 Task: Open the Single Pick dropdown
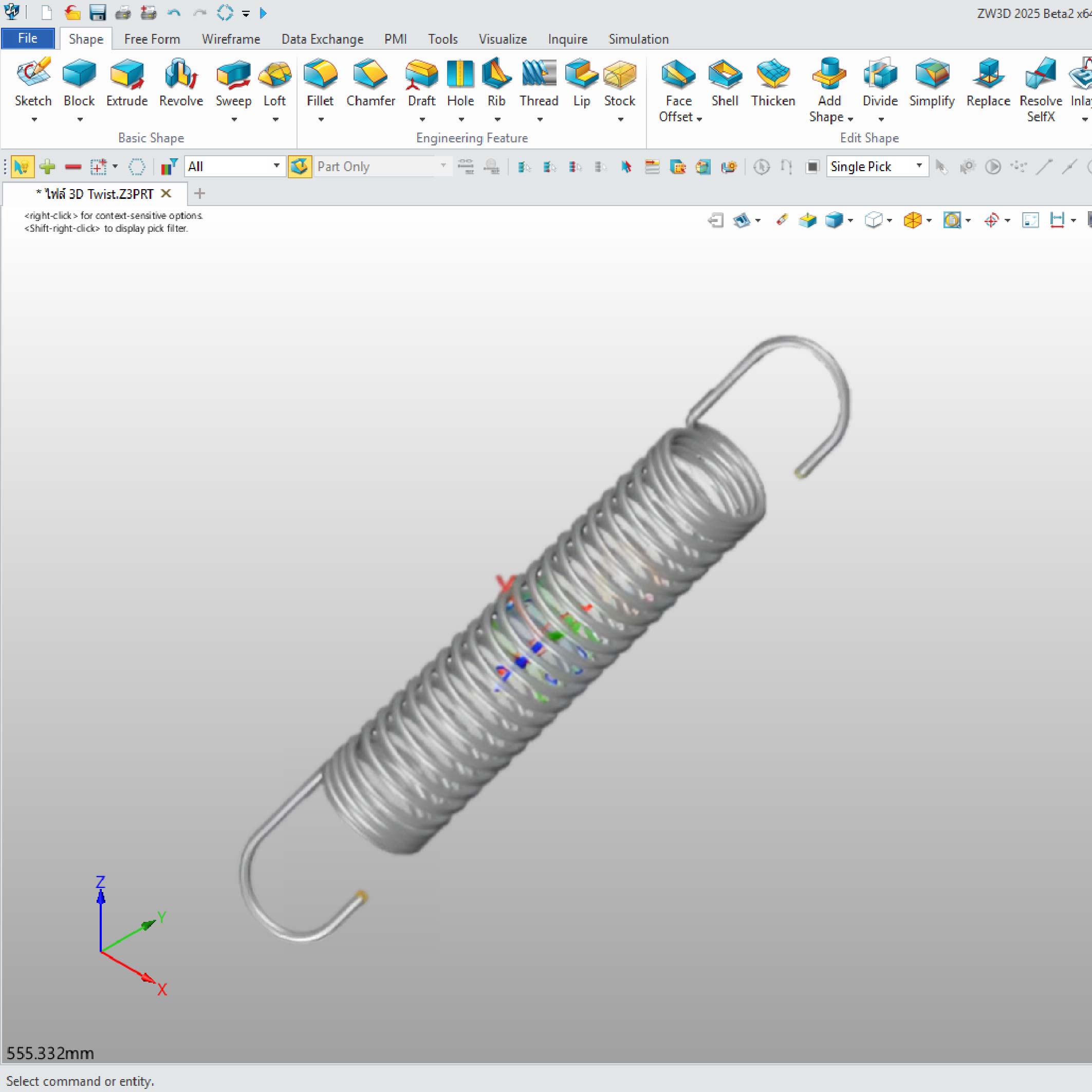pos(919,166)
